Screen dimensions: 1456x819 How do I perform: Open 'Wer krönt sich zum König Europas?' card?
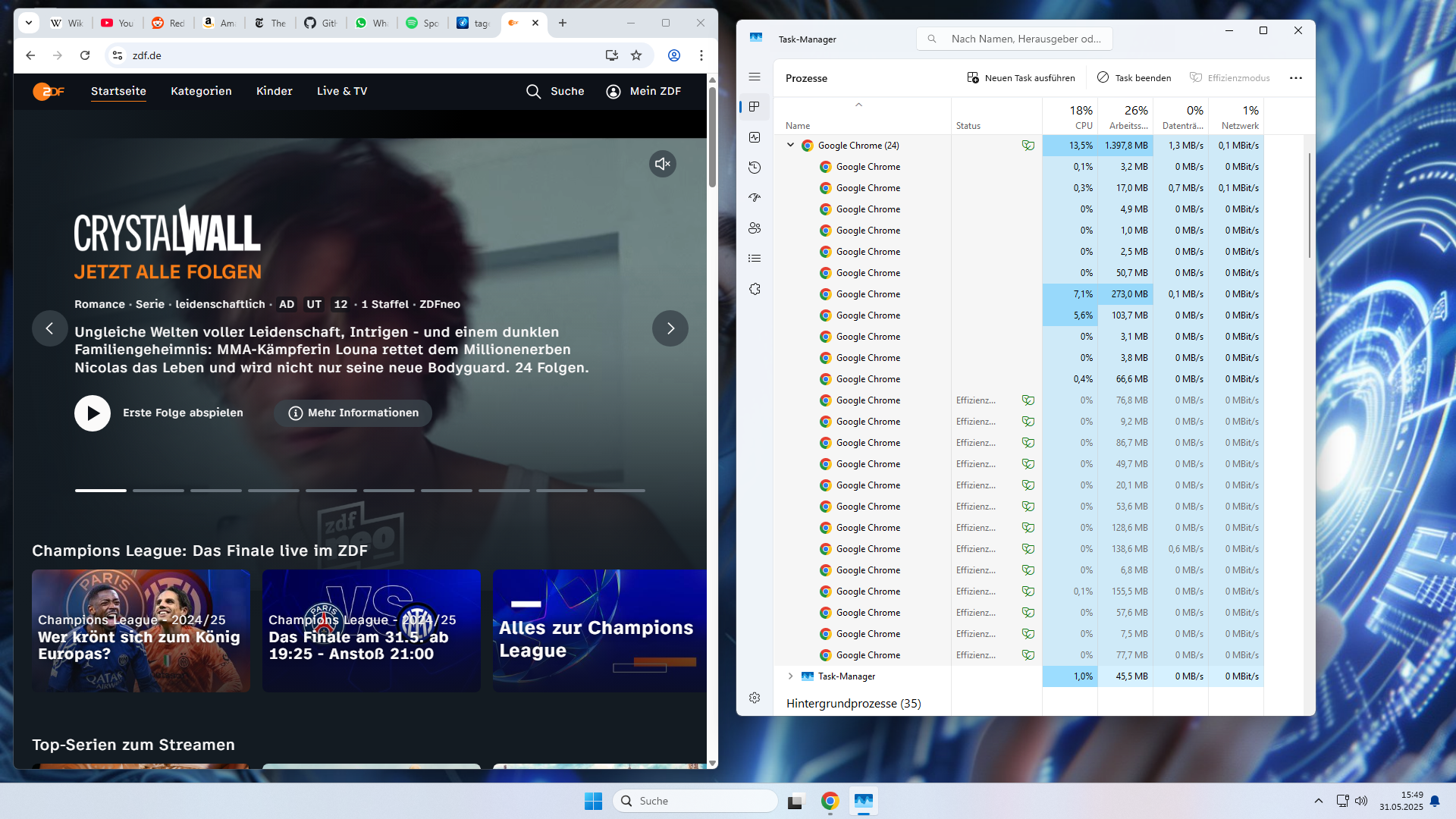click(141, 631)
